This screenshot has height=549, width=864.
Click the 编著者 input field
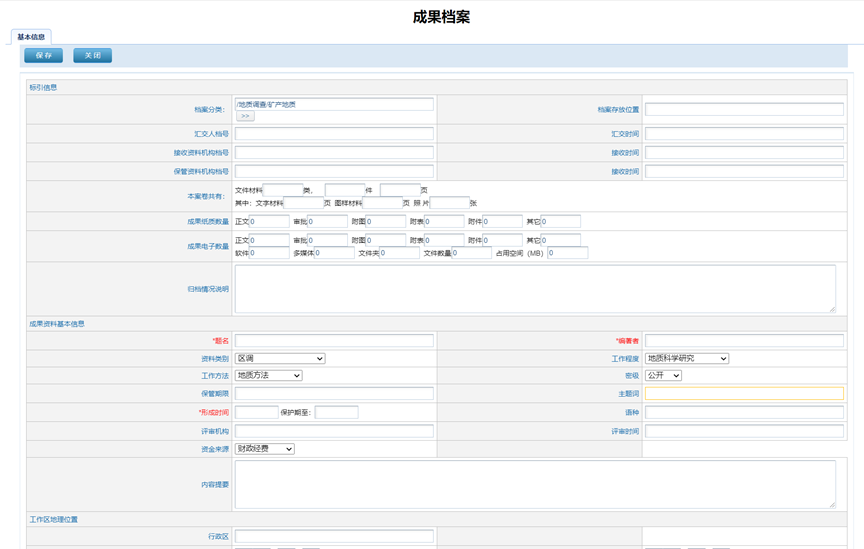click(744, 341)
